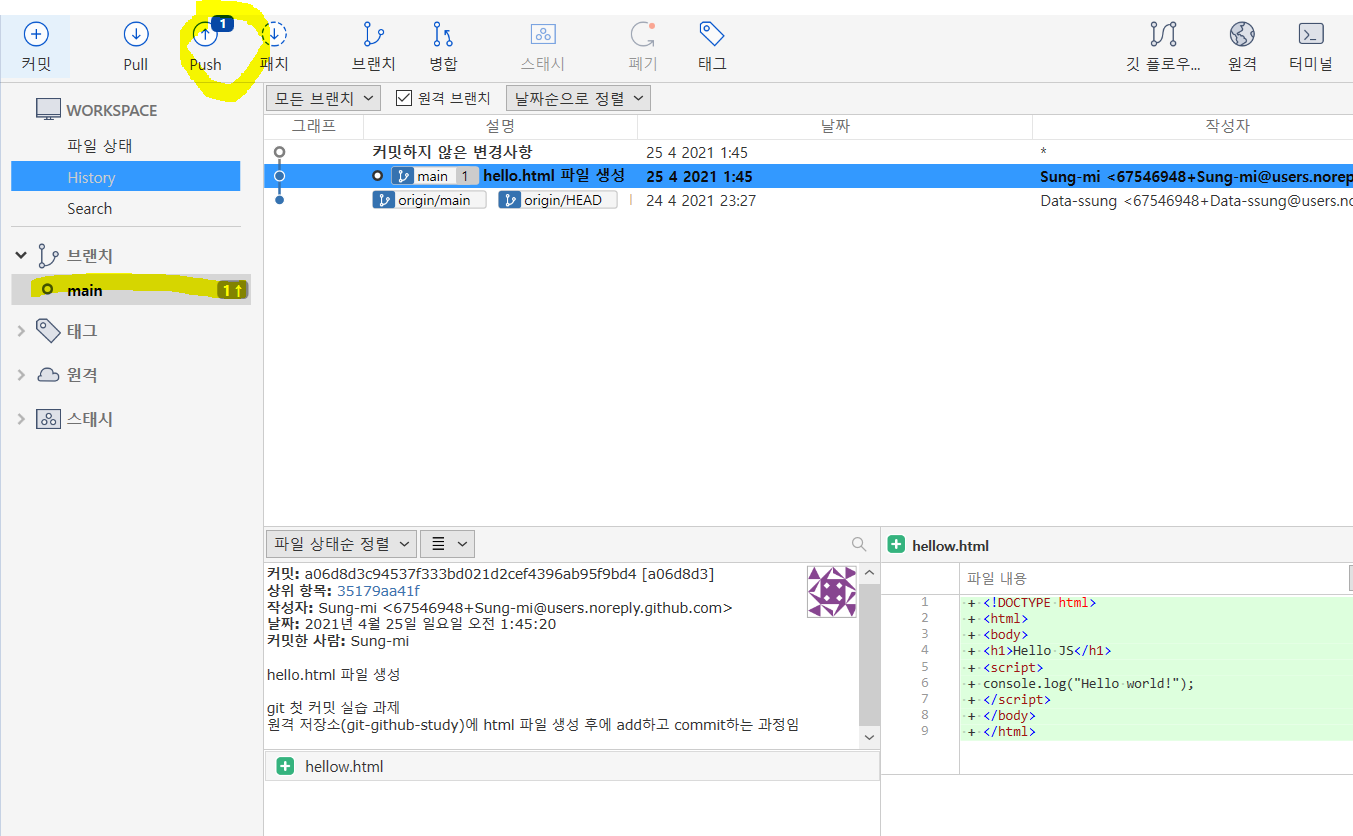Select Search in the workspace sidebar

pyautogui.click(x=90, y=209)
